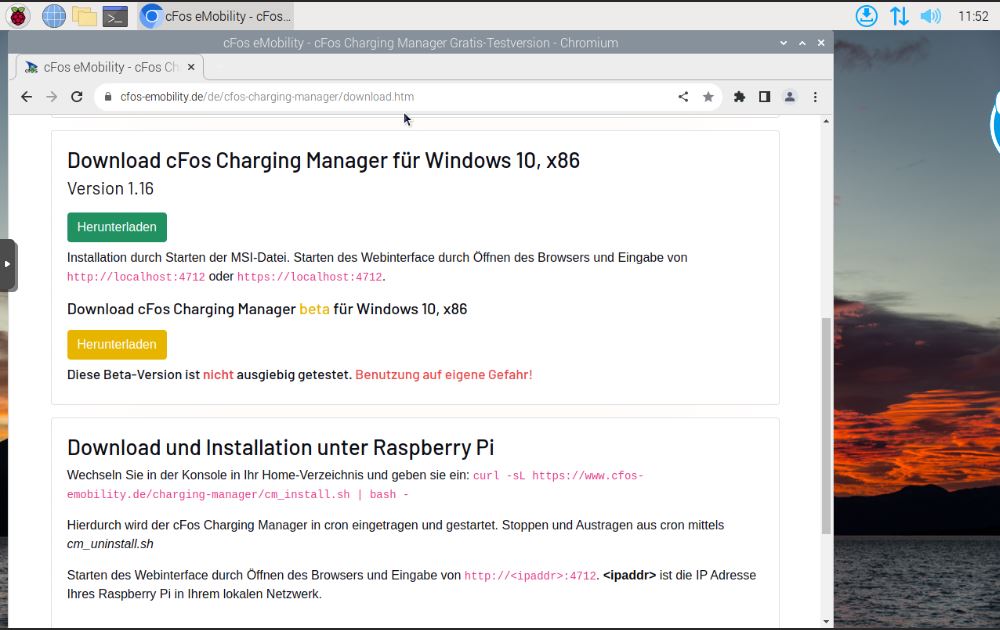Close the Chromium window
This screenshot has height=630, width=1000.
[x=821, y=43]
